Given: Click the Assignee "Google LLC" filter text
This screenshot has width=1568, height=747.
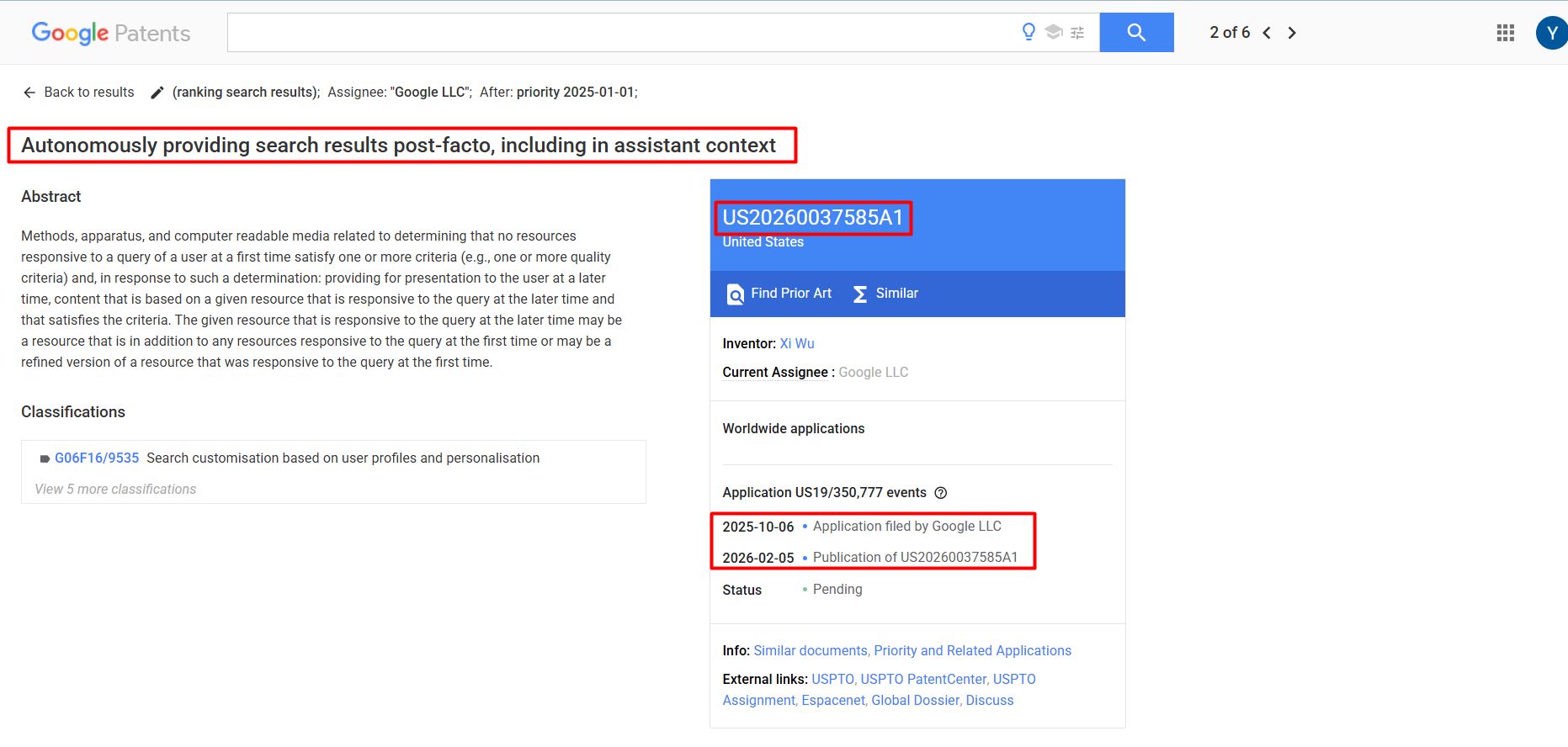Looking at the screenshot, I should pyautogui.click(x=400, y=92).
